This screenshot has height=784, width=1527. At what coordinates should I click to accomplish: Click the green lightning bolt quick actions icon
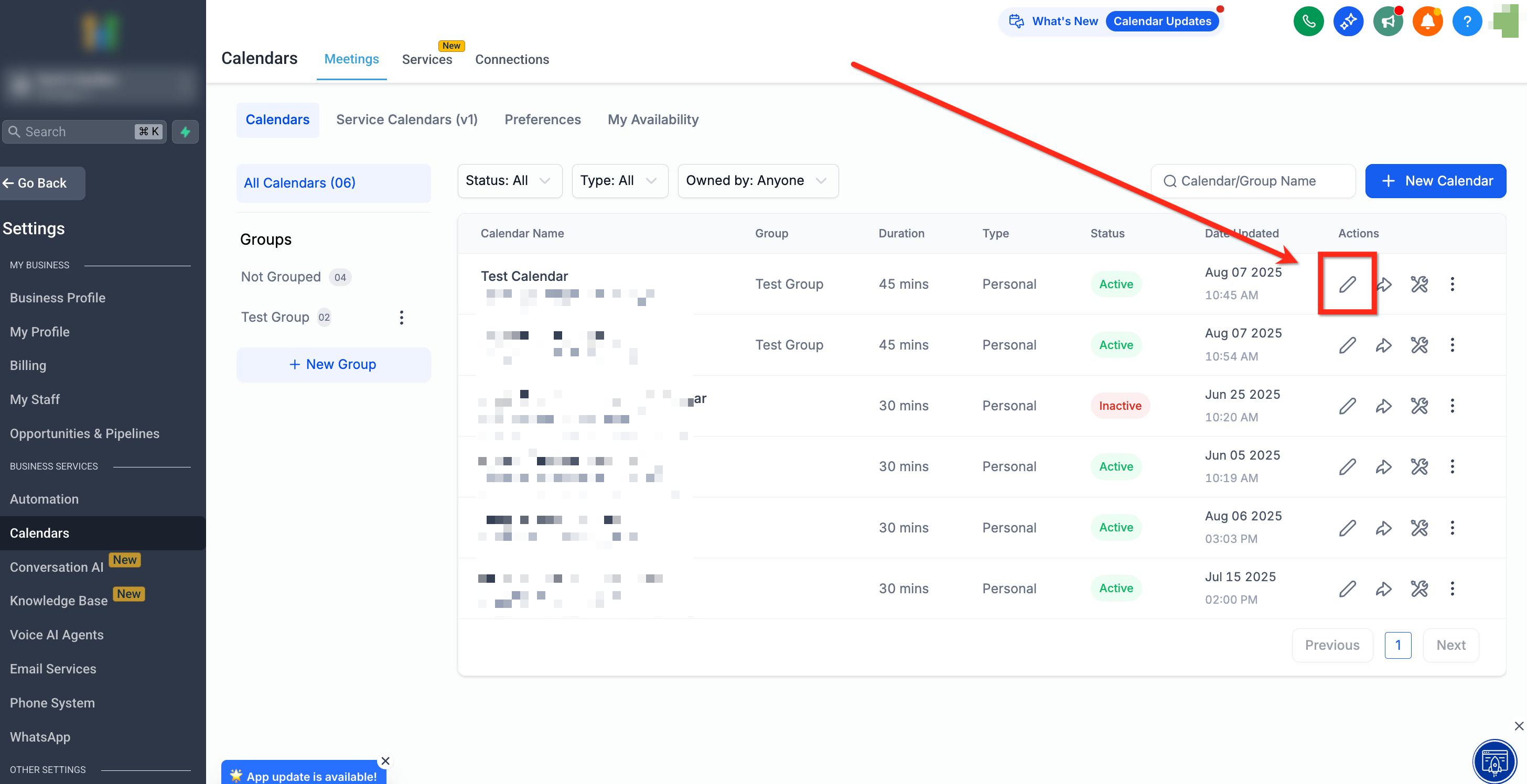[x=185, y=132]
